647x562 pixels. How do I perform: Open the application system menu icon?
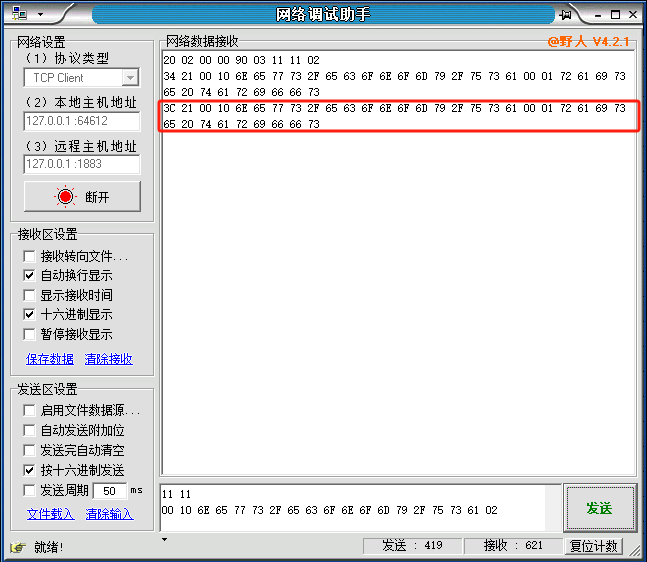[19, 14]
